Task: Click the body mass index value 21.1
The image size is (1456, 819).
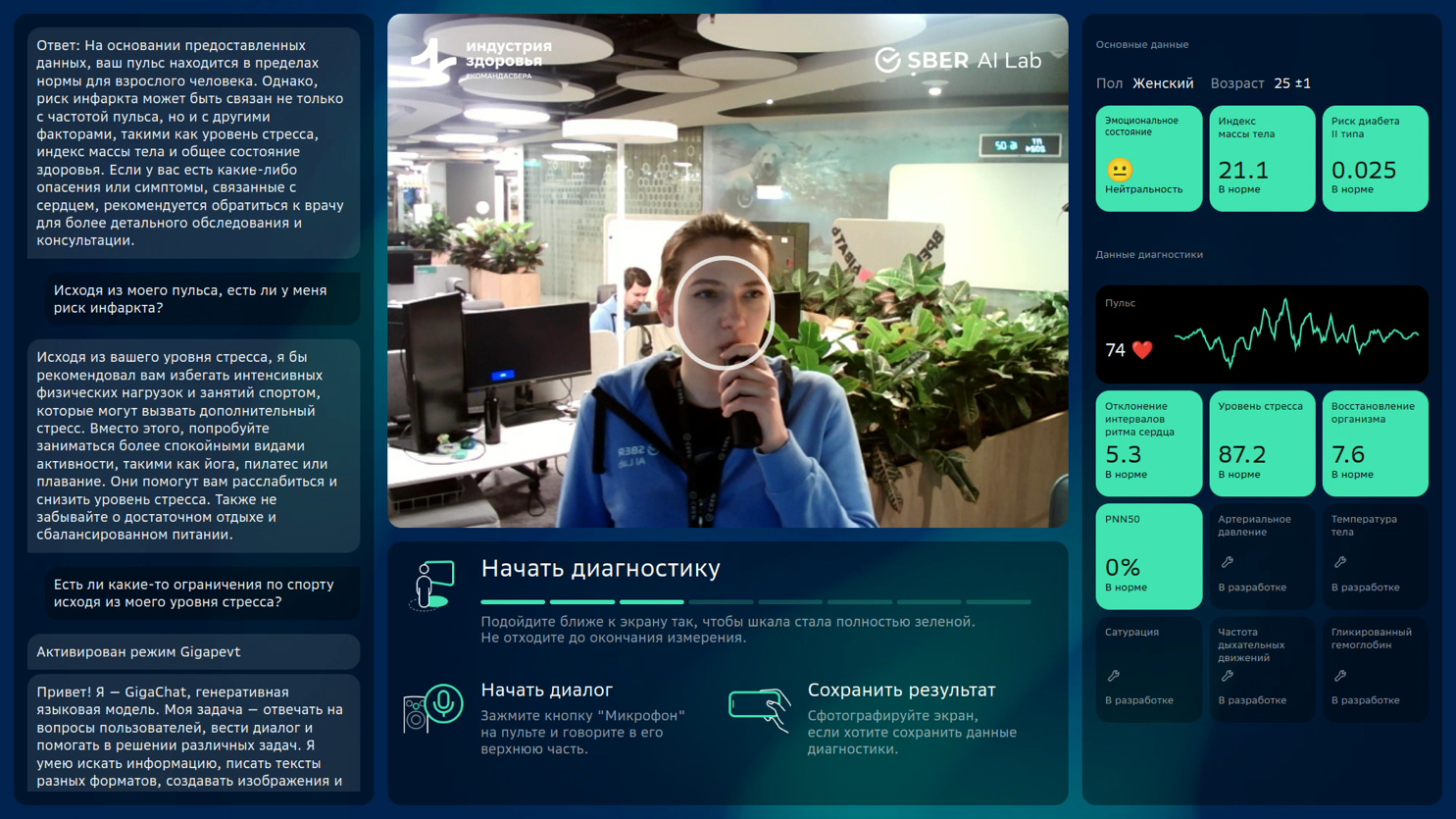Action: click(x=1243, y=170)
